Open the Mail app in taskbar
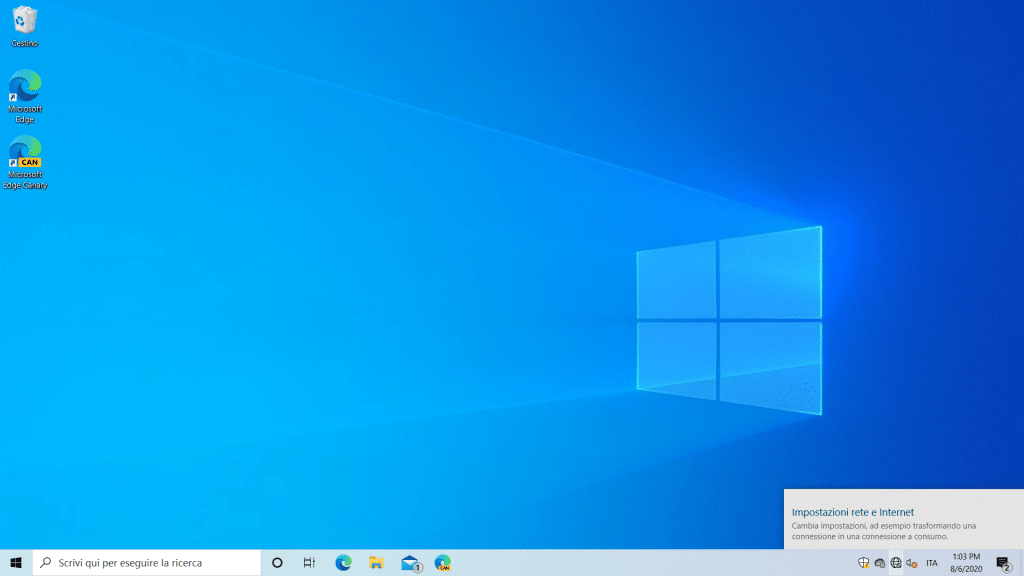This screenshot has width=1024, height=576. tap(409, 563)
